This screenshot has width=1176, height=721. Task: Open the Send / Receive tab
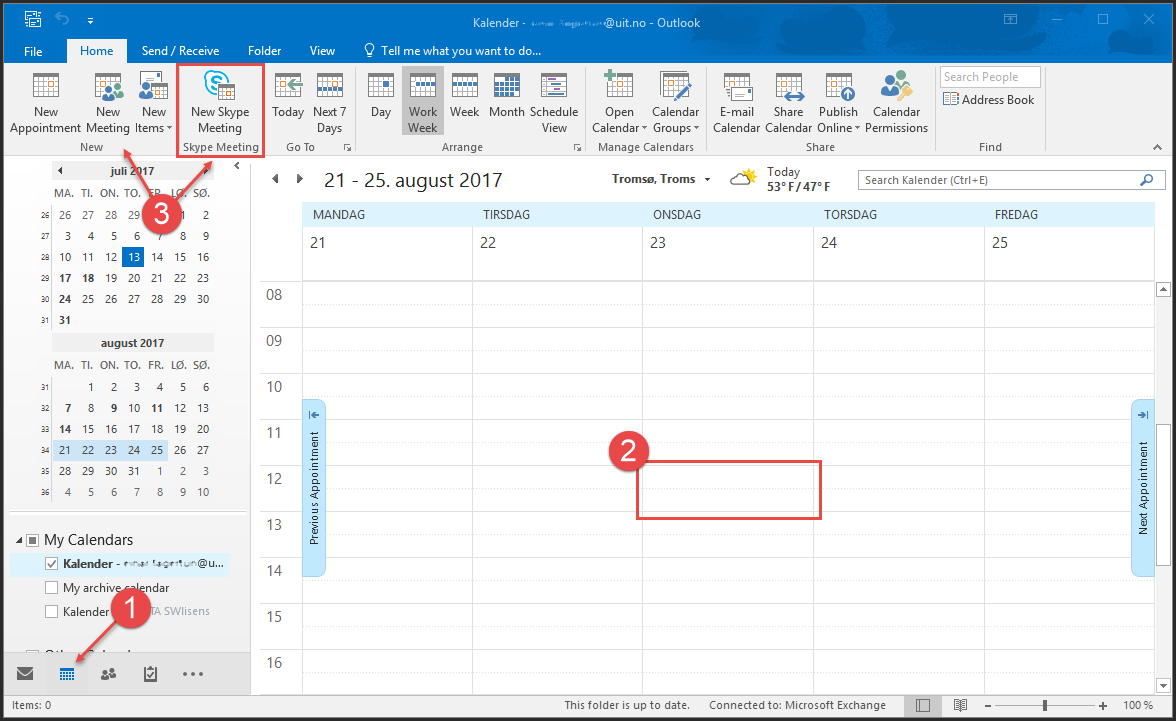tap(180, 51)
